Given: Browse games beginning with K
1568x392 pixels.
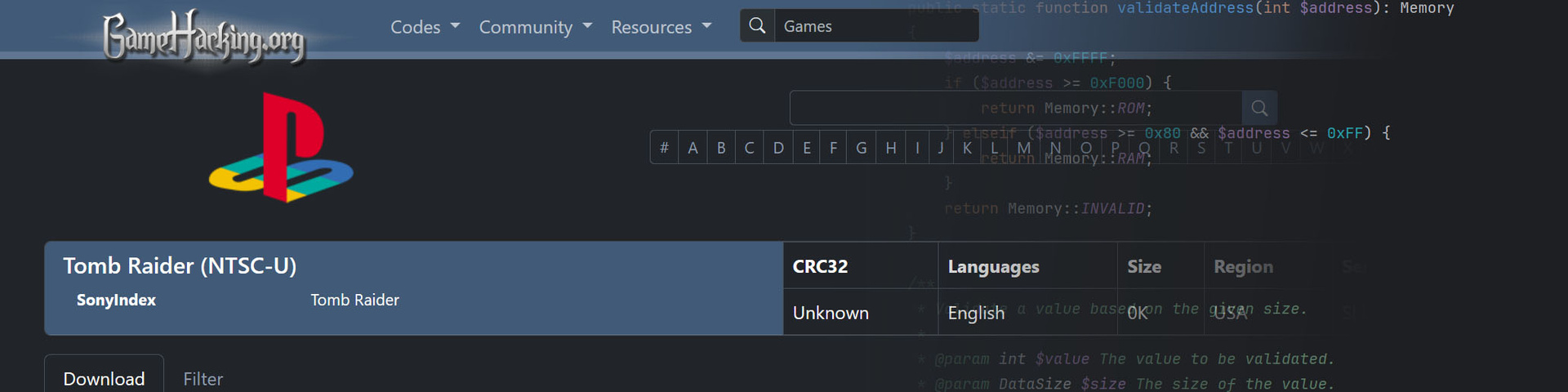Looking at the screenshot, I should coord(967,148).
